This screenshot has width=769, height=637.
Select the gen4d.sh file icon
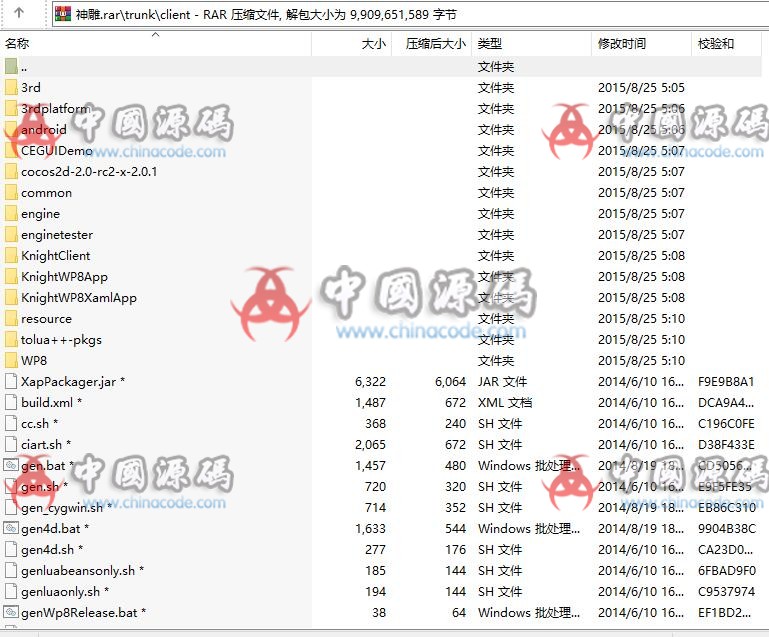point(11,549)
